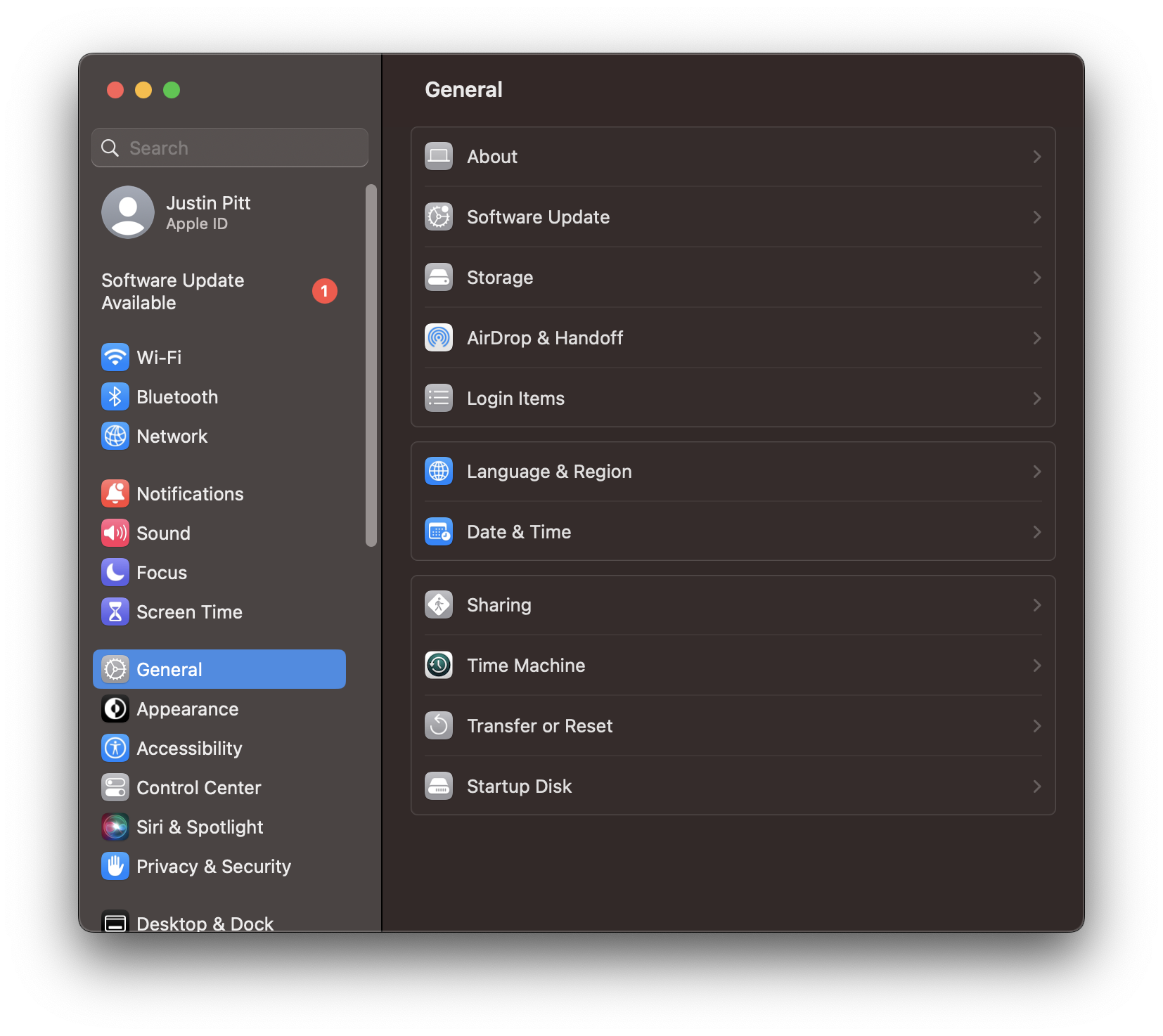
Task: Open Justin Pitt Apple ID account
Action: [208, 212]
